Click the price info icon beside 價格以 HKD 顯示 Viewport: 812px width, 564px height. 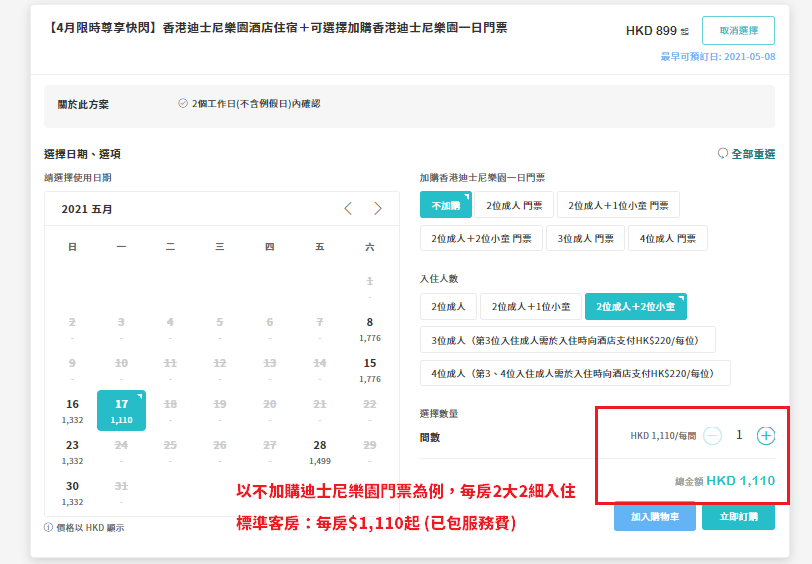pyautogui.click(x=48, y=527)
